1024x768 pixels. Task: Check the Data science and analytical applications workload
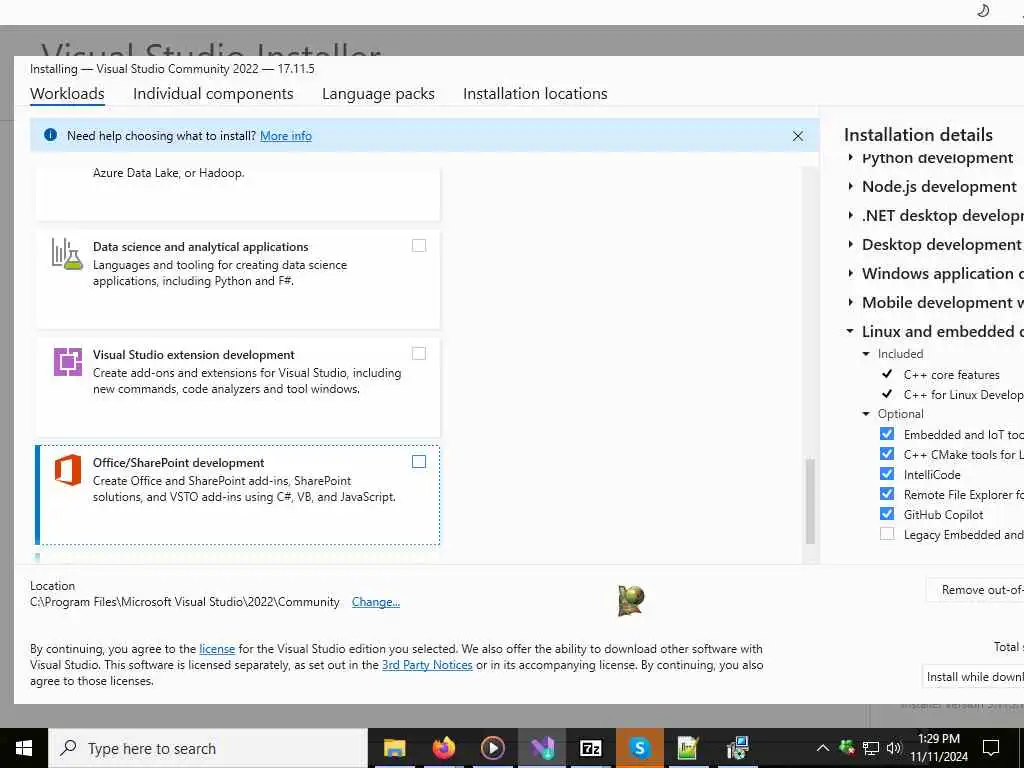(419, 246)
